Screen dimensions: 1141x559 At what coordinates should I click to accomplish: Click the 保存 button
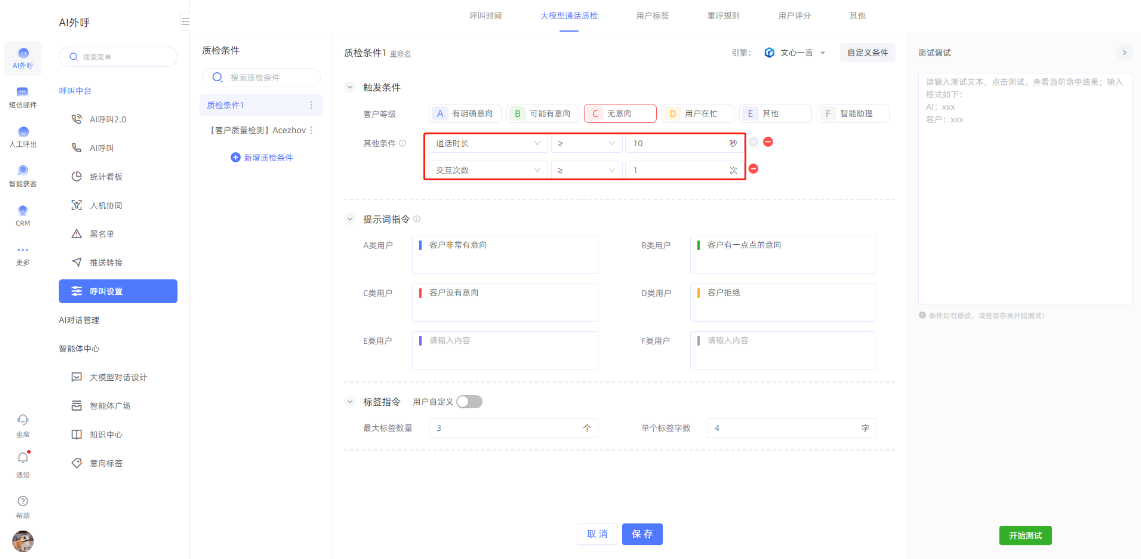pos(642,534)
